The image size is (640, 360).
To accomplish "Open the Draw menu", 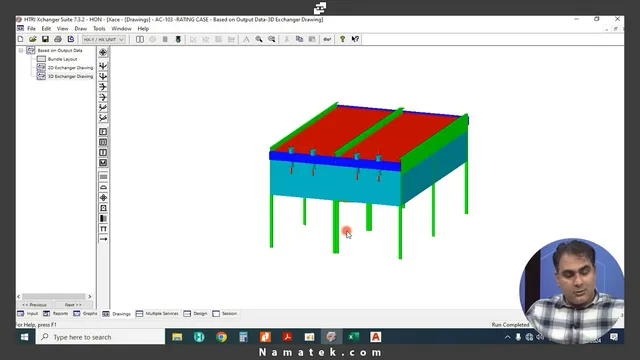I will pyautogui.click(x=80, y=29).
